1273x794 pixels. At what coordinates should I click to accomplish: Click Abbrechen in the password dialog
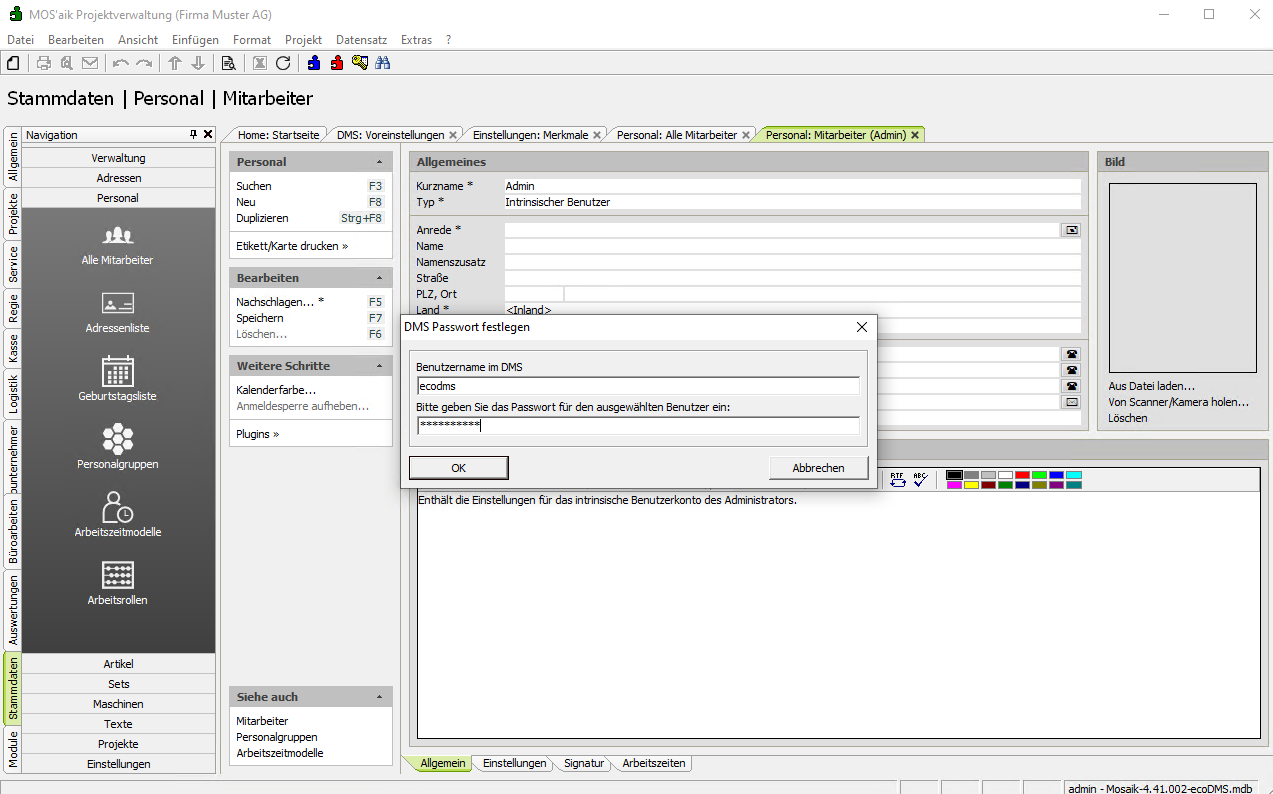coord(817,468)
